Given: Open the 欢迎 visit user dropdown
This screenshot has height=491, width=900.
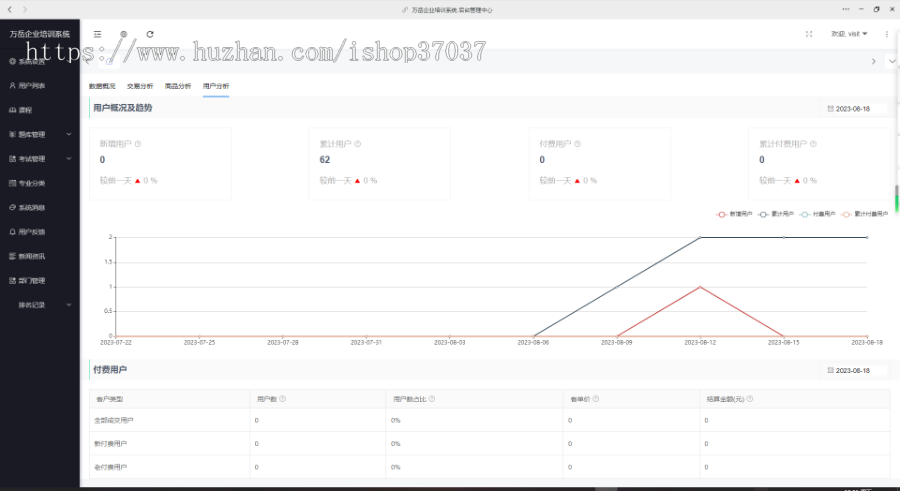Looking at the screenshot, I should 849,34.
